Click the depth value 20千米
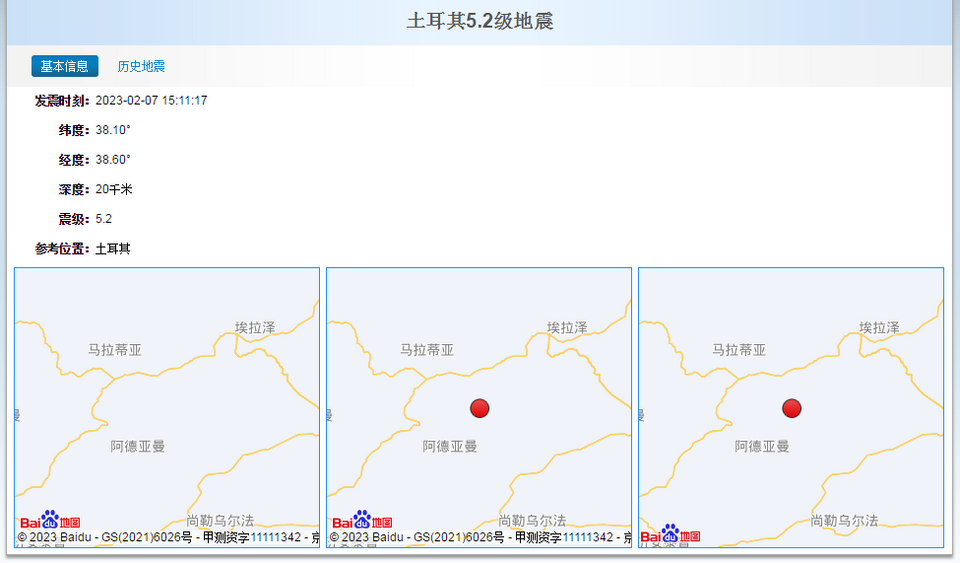 click(114, 189)
